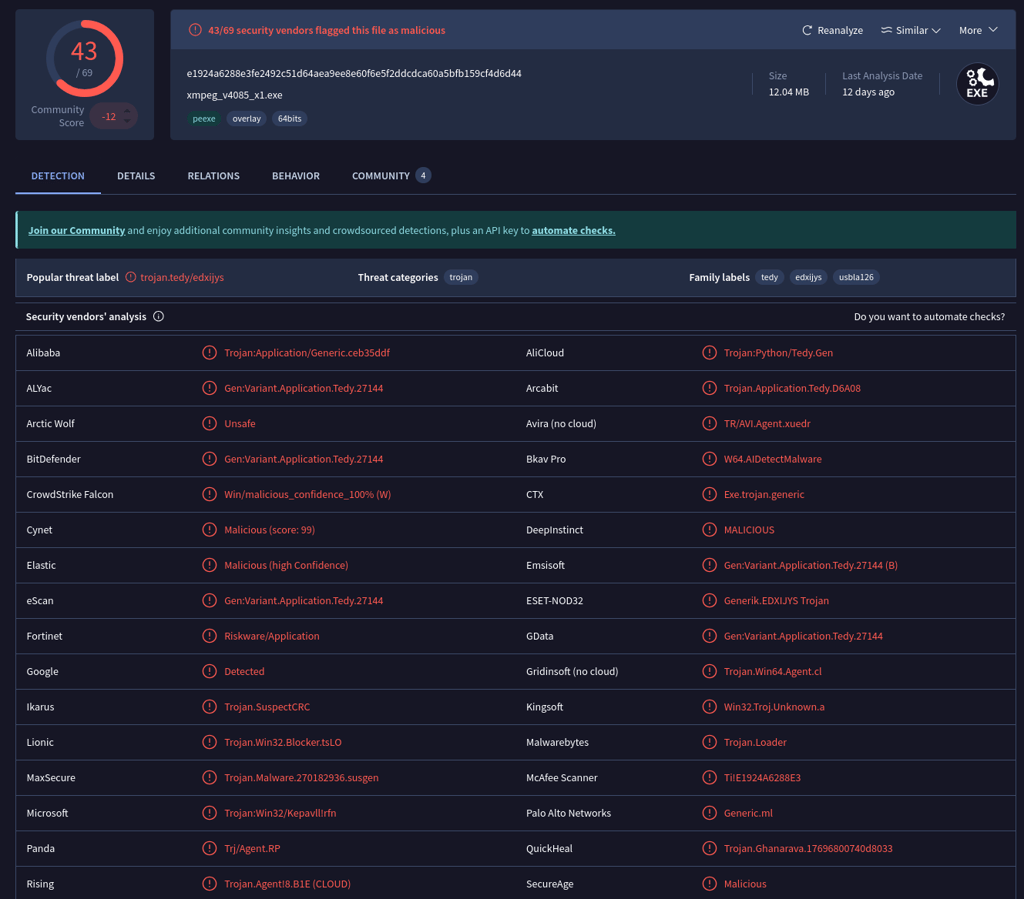Screen dimensions: 1024x899
Task: Click the info icon beside Security vendors' analysis
Action: [x=158, y=317]
